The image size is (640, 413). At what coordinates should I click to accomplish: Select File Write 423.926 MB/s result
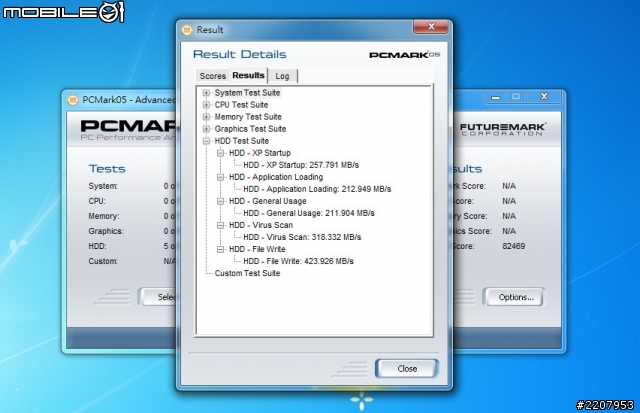click(x=298, y=262)
